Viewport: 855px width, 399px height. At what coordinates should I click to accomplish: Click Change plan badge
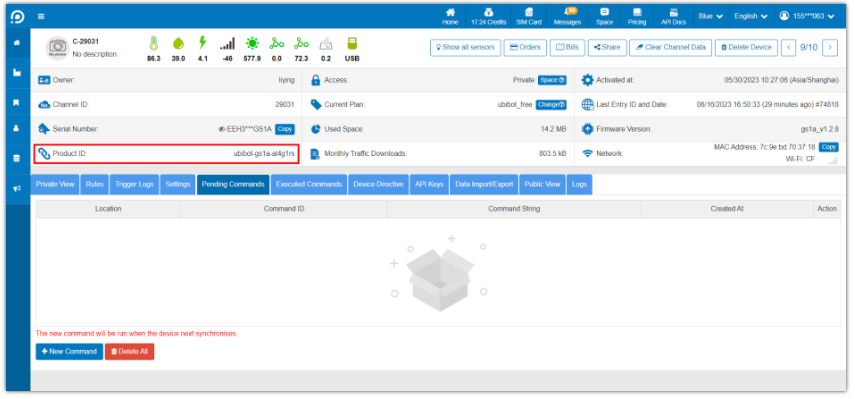point(551,105)
